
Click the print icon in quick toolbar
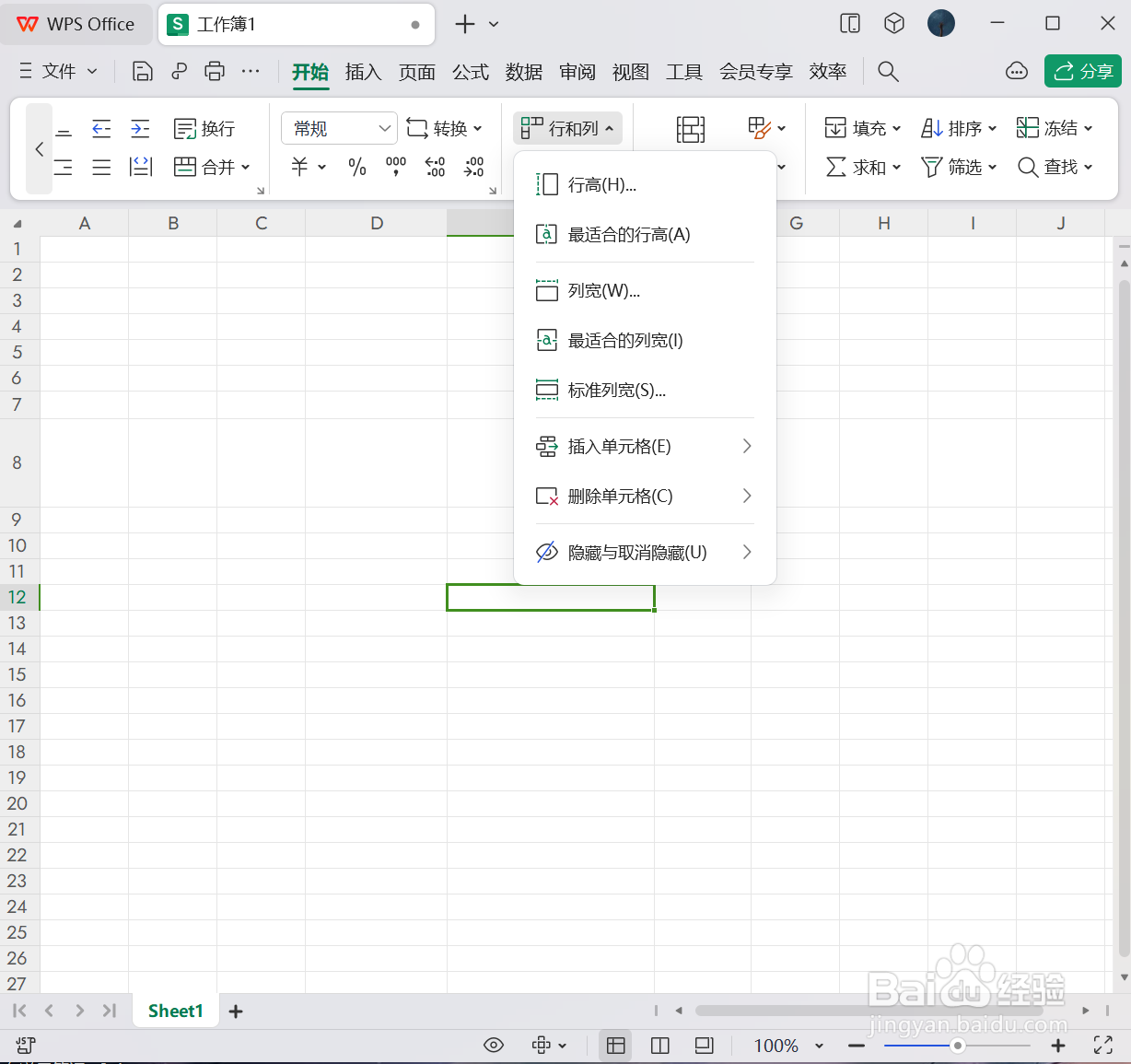[x=215, y=71]
